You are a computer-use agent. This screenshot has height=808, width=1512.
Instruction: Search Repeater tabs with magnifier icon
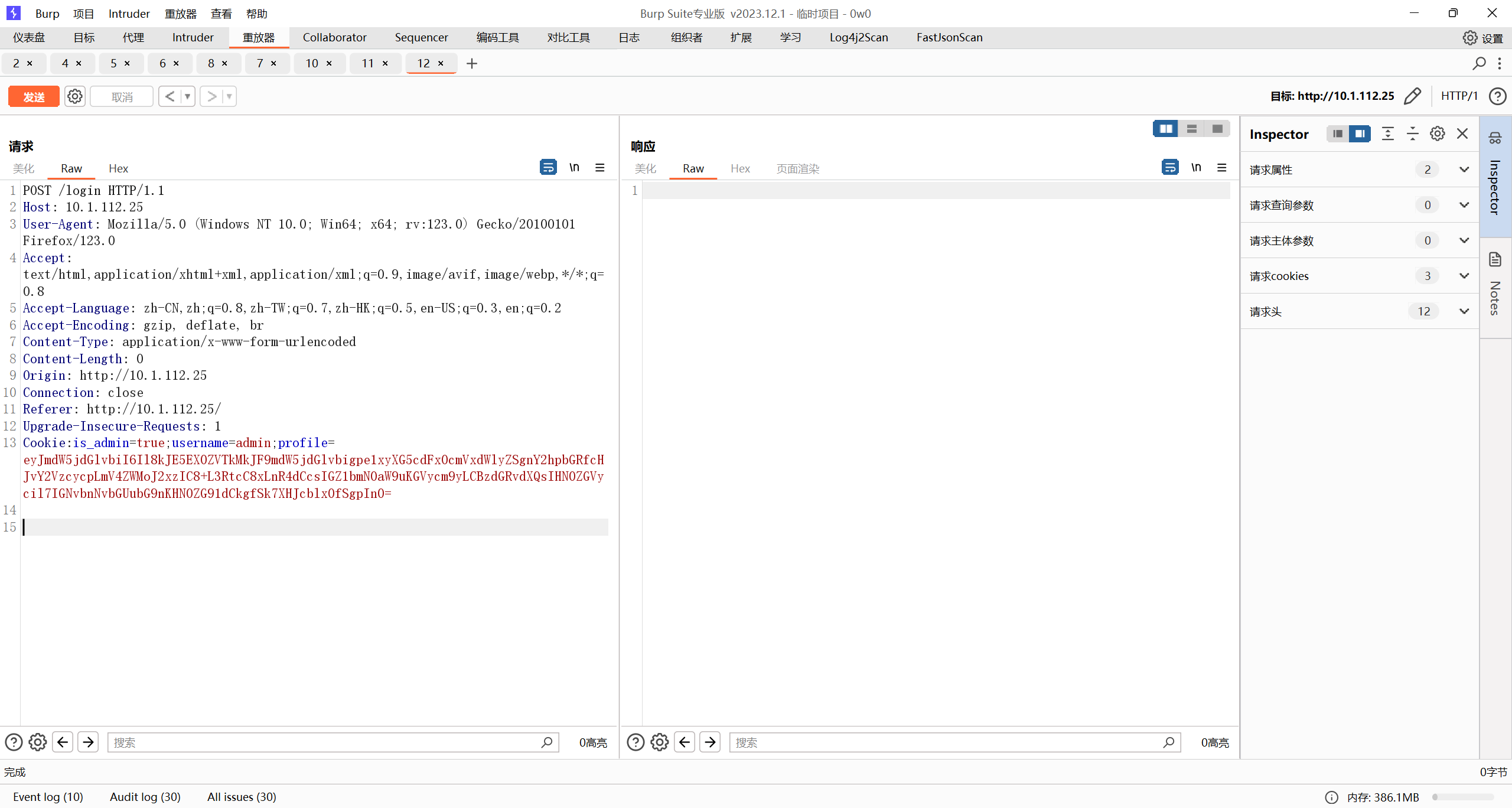[1479, 63]
